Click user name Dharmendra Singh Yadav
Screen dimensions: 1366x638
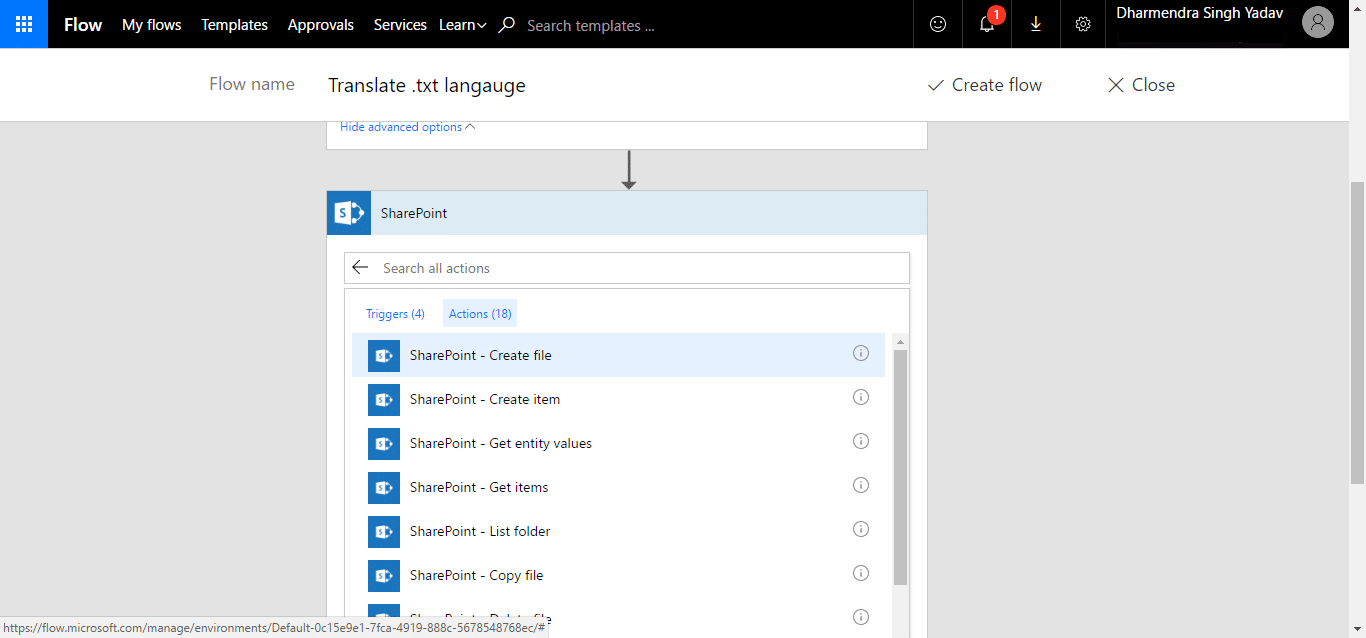(x=1200, y=13)
